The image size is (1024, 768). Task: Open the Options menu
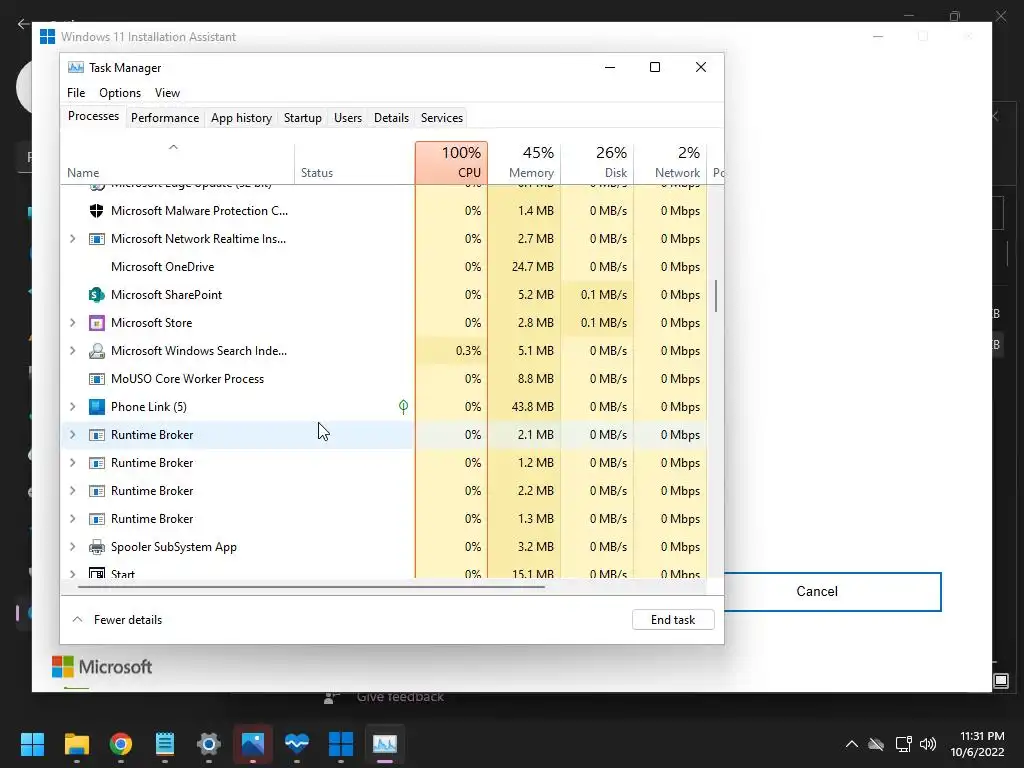pyautogui.click(x=120, y=93)
